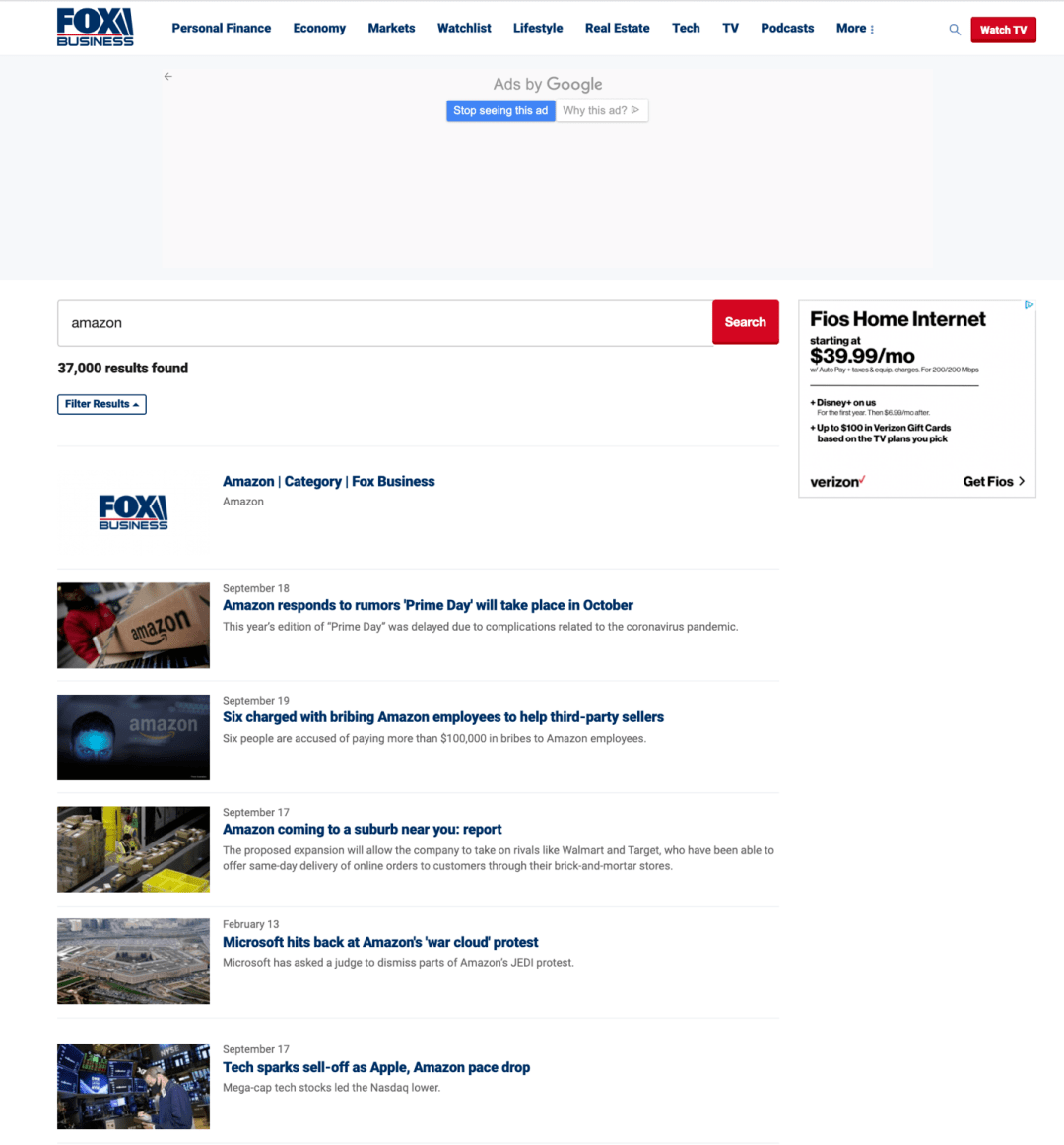1064x1145 pixels.
Task: Expand the More navigation menu
Action: click(x=855, y=28)
